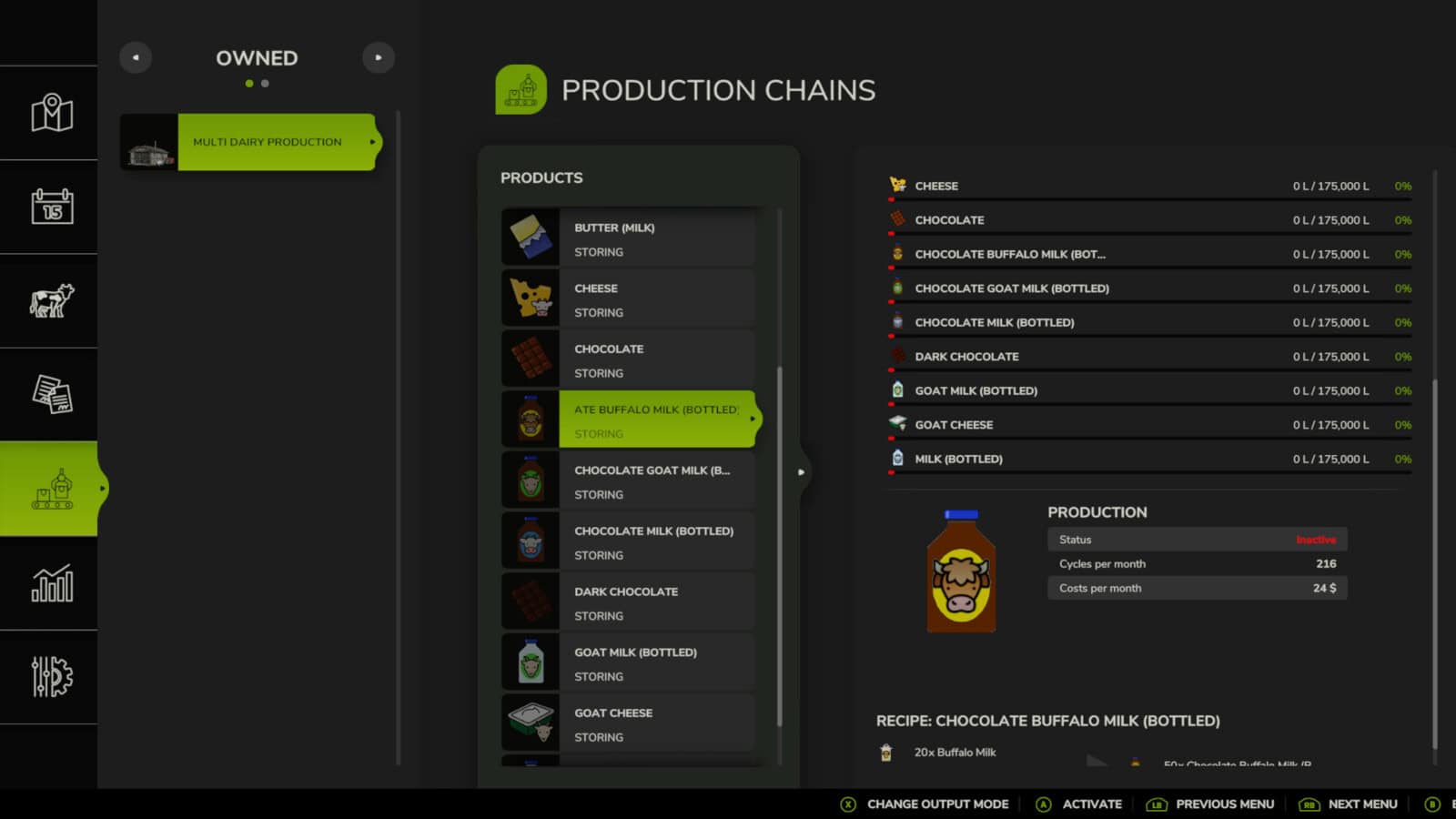Click Change Output Mode button
Screen dimensions: 1456x819
tap(925, 804)
